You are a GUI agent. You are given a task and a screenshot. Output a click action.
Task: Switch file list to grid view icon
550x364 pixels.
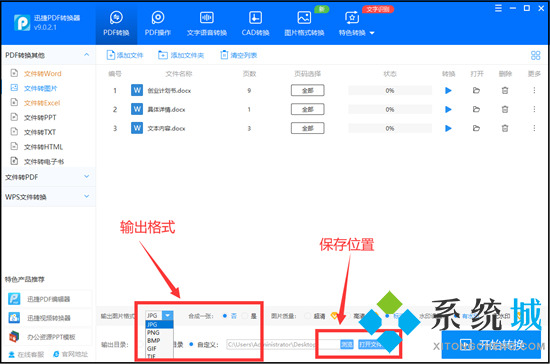pos(535,55)
